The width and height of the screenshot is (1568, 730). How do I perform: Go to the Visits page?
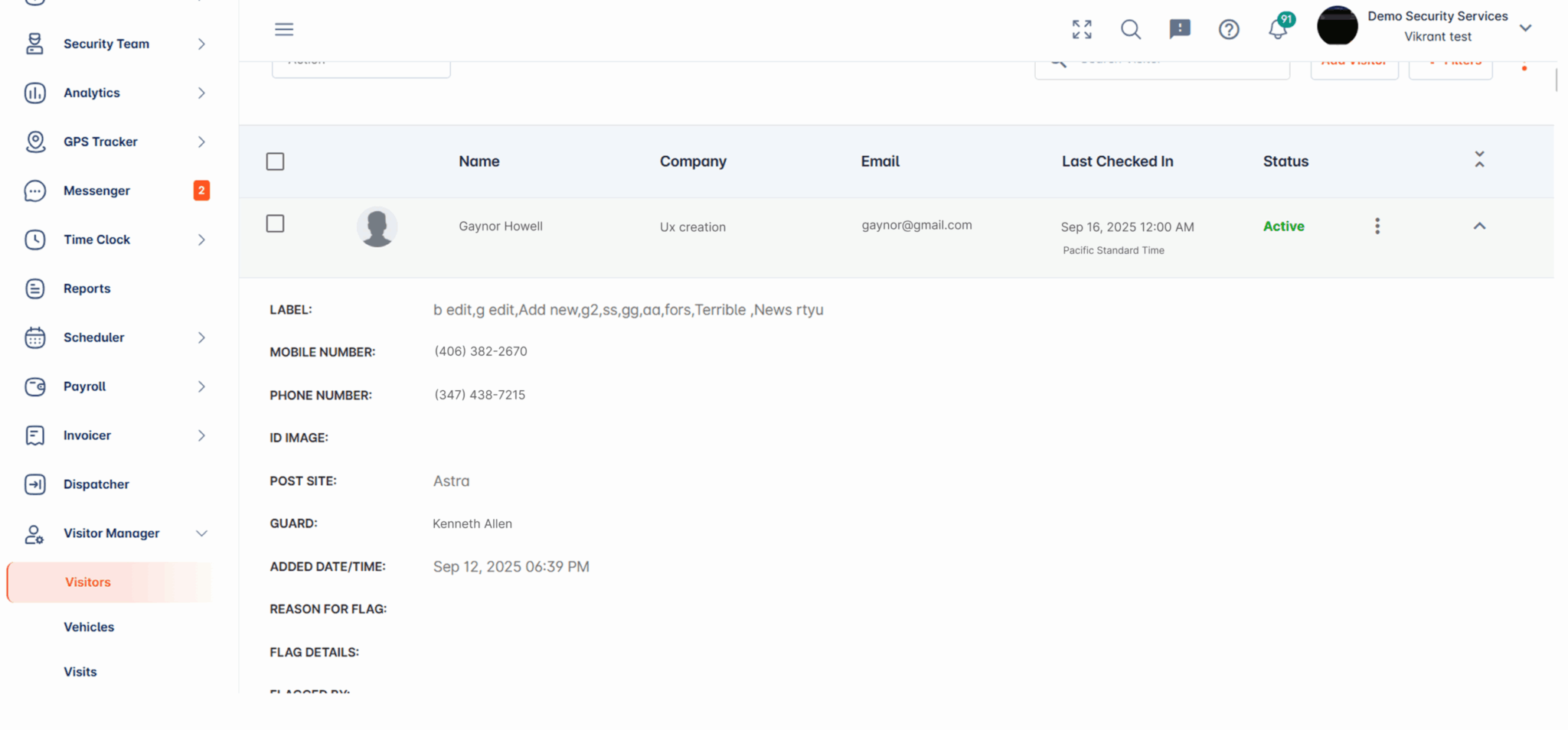(80, 672)
